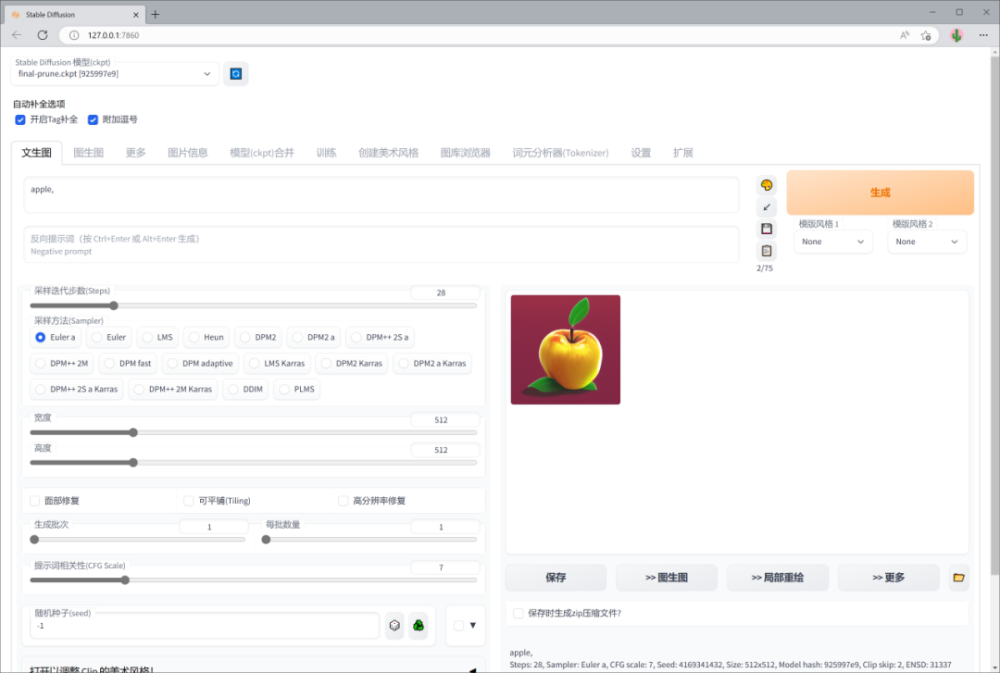Open the 训练 tab
1000x673 pixels.
326,152
